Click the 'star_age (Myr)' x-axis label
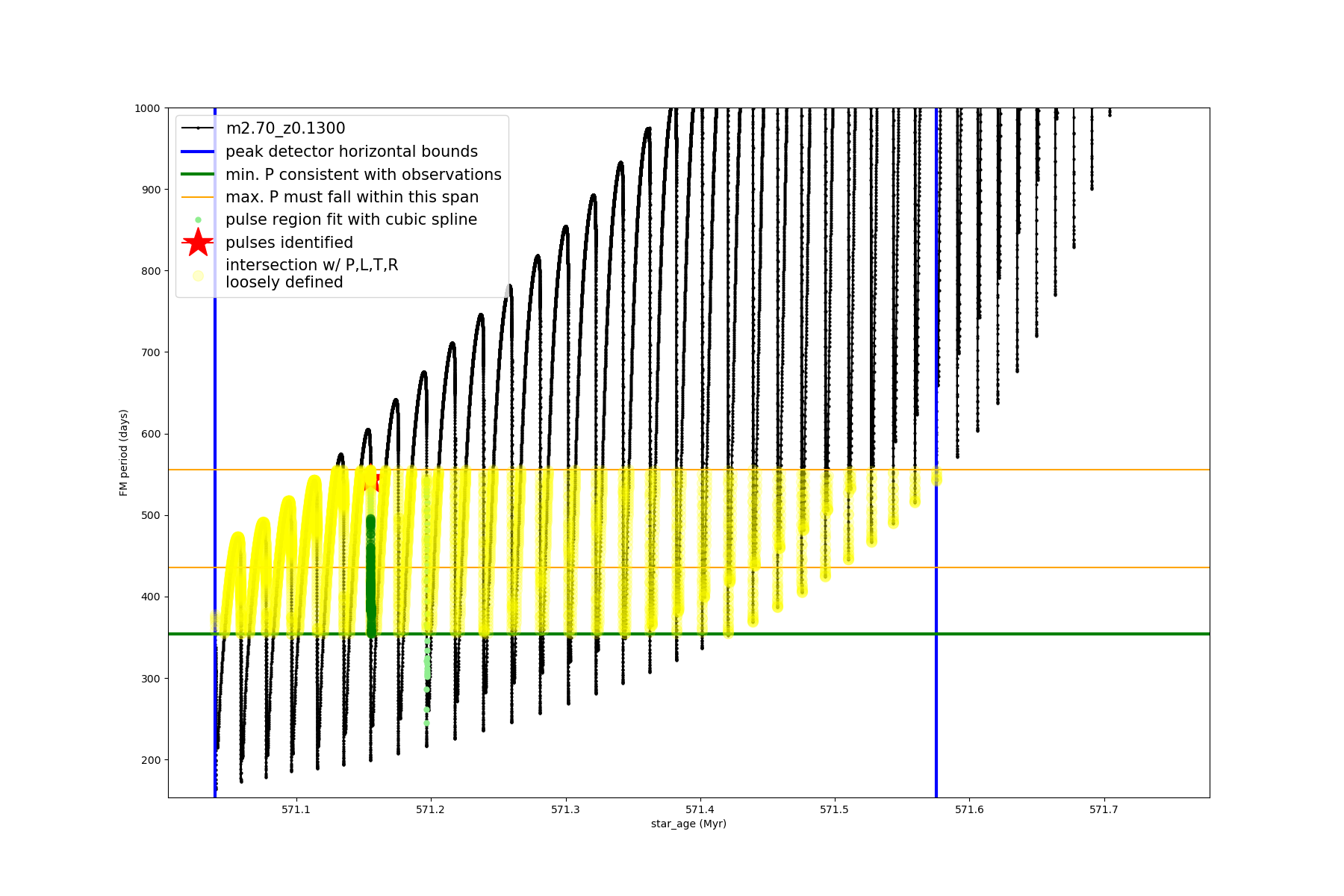The height and width of the screenshot is (896, 1344). click(x=688, y=824)
